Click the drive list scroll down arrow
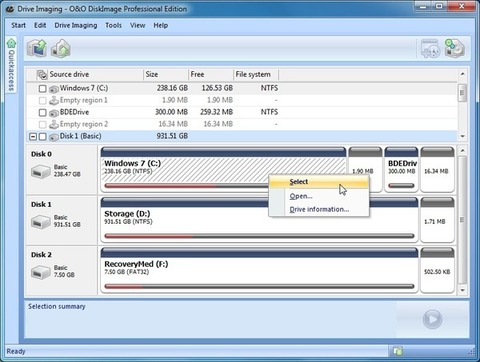This screenshot has width=480, height=362. tap(462, 136)
